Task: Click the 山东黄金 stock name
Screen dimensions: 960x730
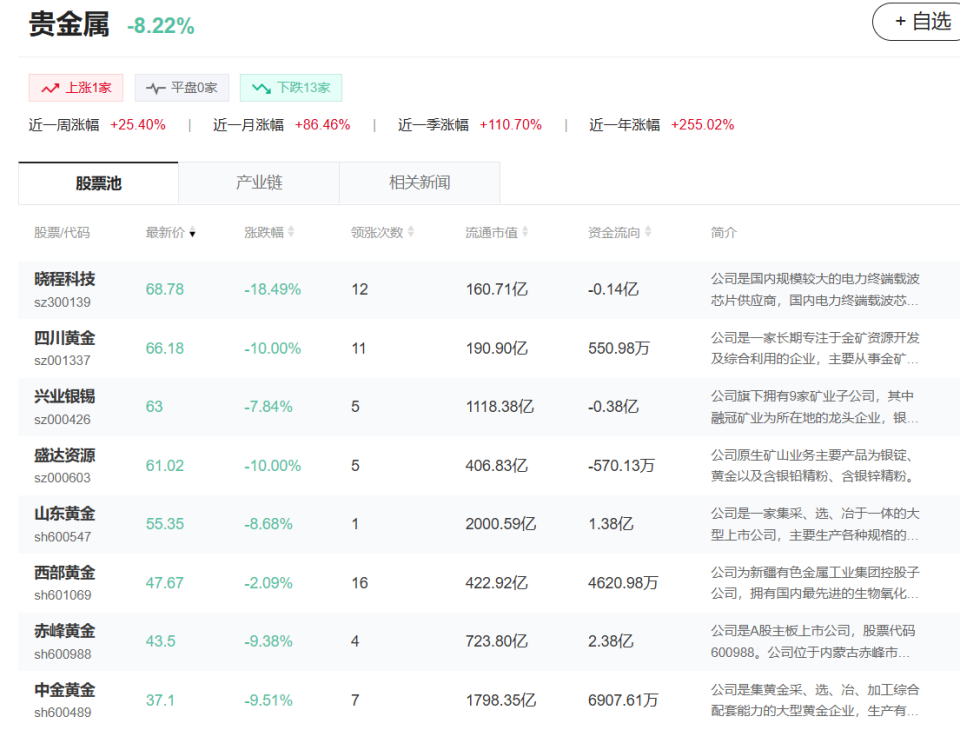Action: 65,514
